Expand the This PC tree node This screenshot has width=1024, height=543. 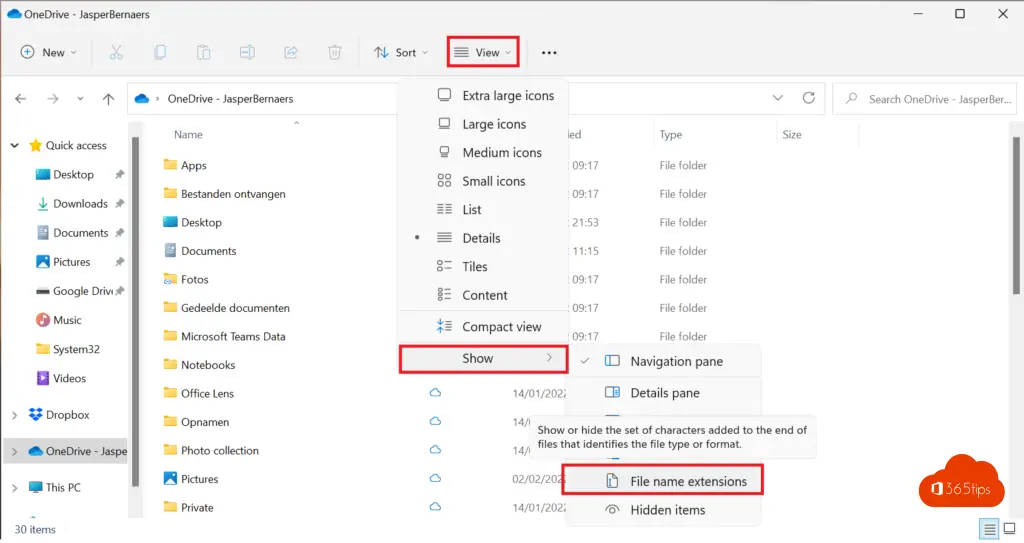(x=14, y=488)
